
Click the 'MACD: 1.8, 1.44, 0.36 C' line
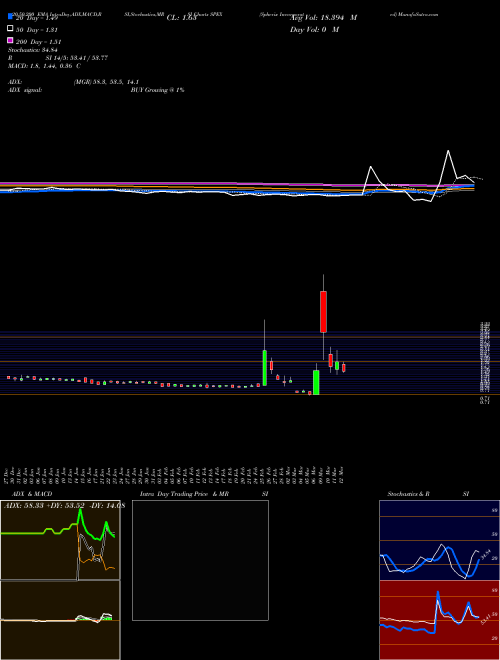point(44,66)
